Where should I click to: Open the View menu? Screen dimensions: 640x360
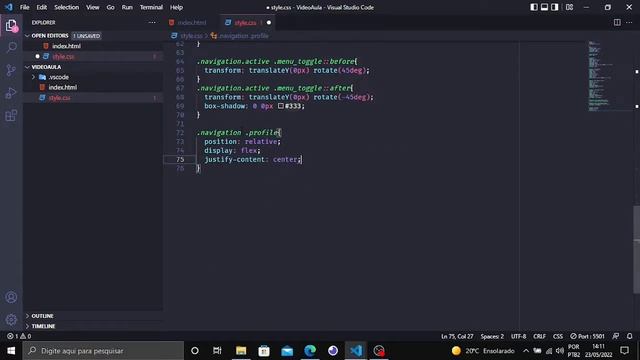93,7
